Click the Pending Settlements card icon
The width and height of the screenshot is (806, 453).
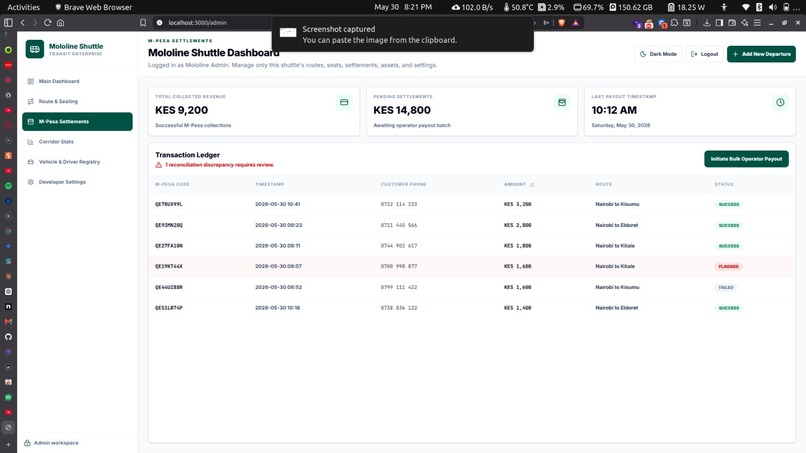(562, 102)
